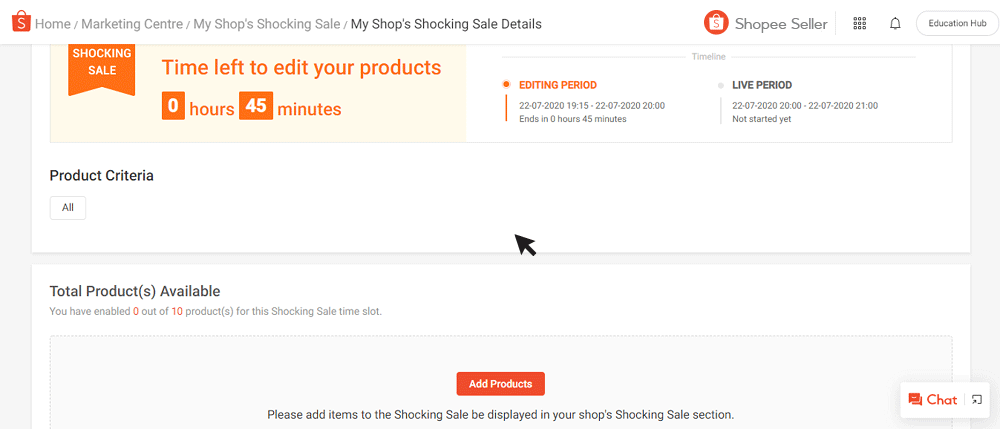Click the Editing Period heading
The image size is (1000, 429).
coord(558,86)
